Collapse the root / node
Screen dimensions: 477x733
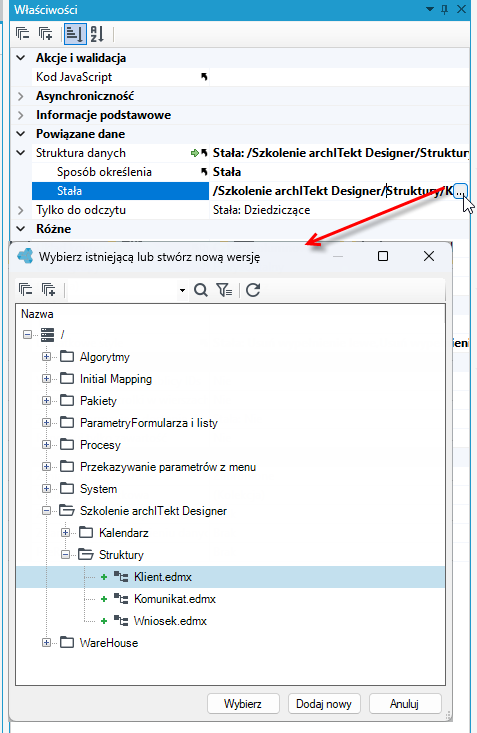click(x=27, y=335)
